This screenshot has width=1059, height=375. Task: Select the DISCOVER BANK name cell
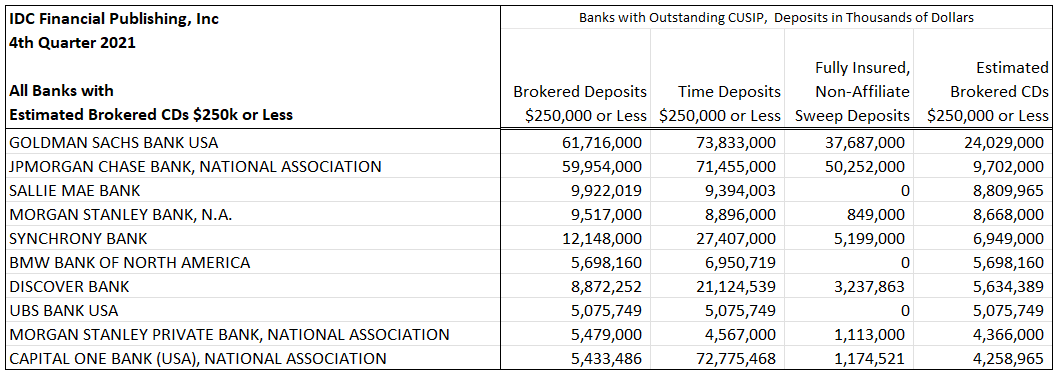pos(251,286)
